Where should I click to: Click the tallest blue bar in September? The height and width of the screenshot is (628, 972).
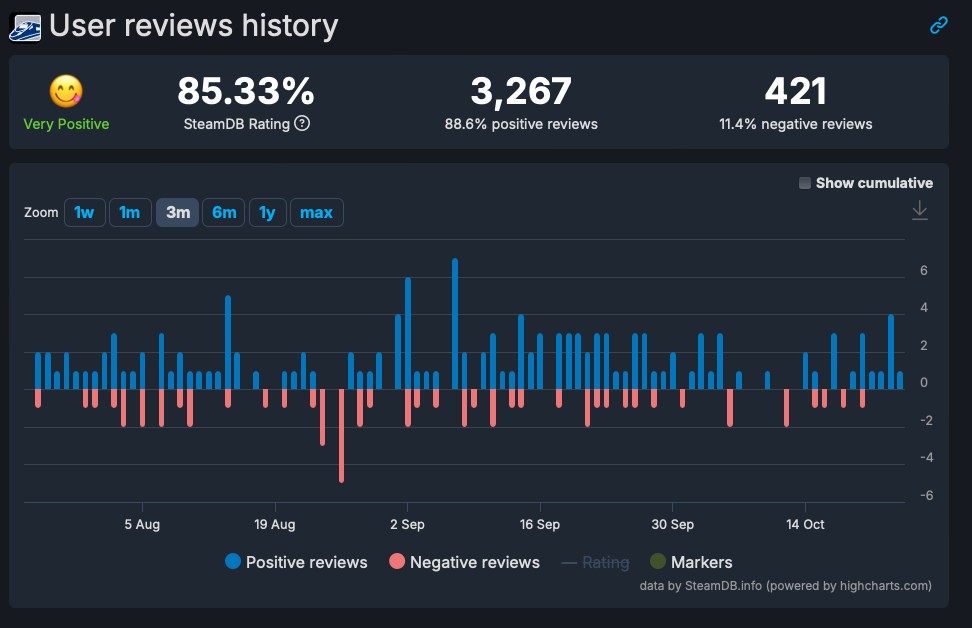[455, 322]
